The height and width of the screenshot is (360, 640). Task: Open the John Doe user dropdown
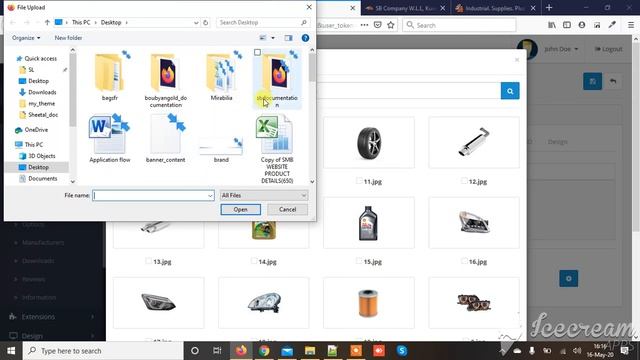561,49
